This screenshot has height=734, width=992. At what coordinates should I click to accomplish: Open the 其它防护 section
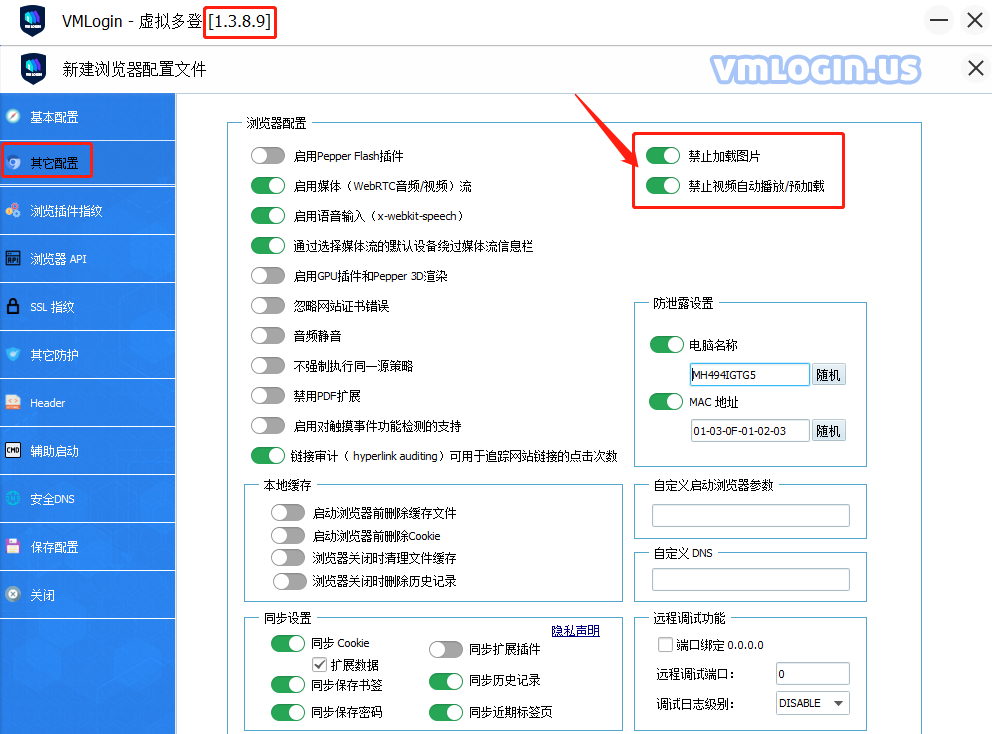pyautogui.click(x=87, y=355)
